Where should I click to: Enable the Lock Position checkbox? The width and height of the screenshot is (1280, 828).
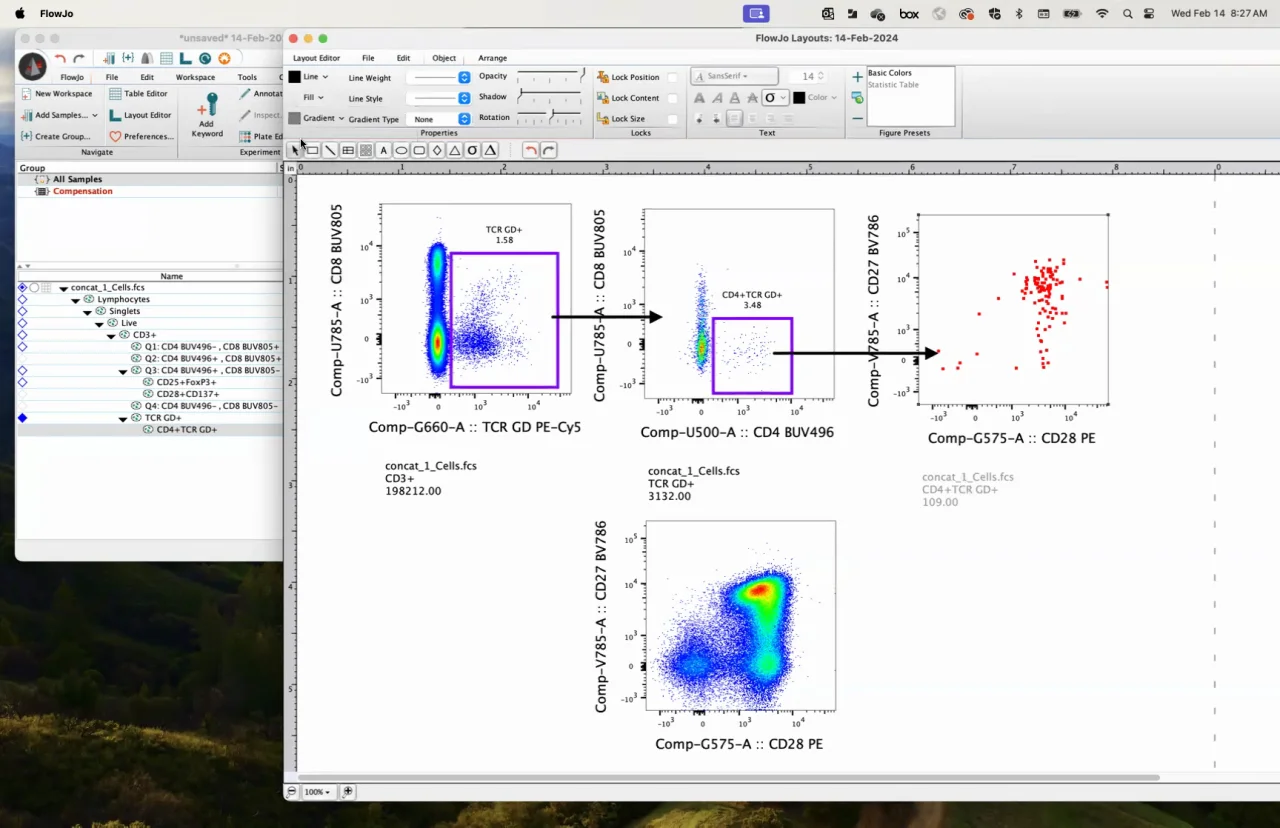coord(672,77)
